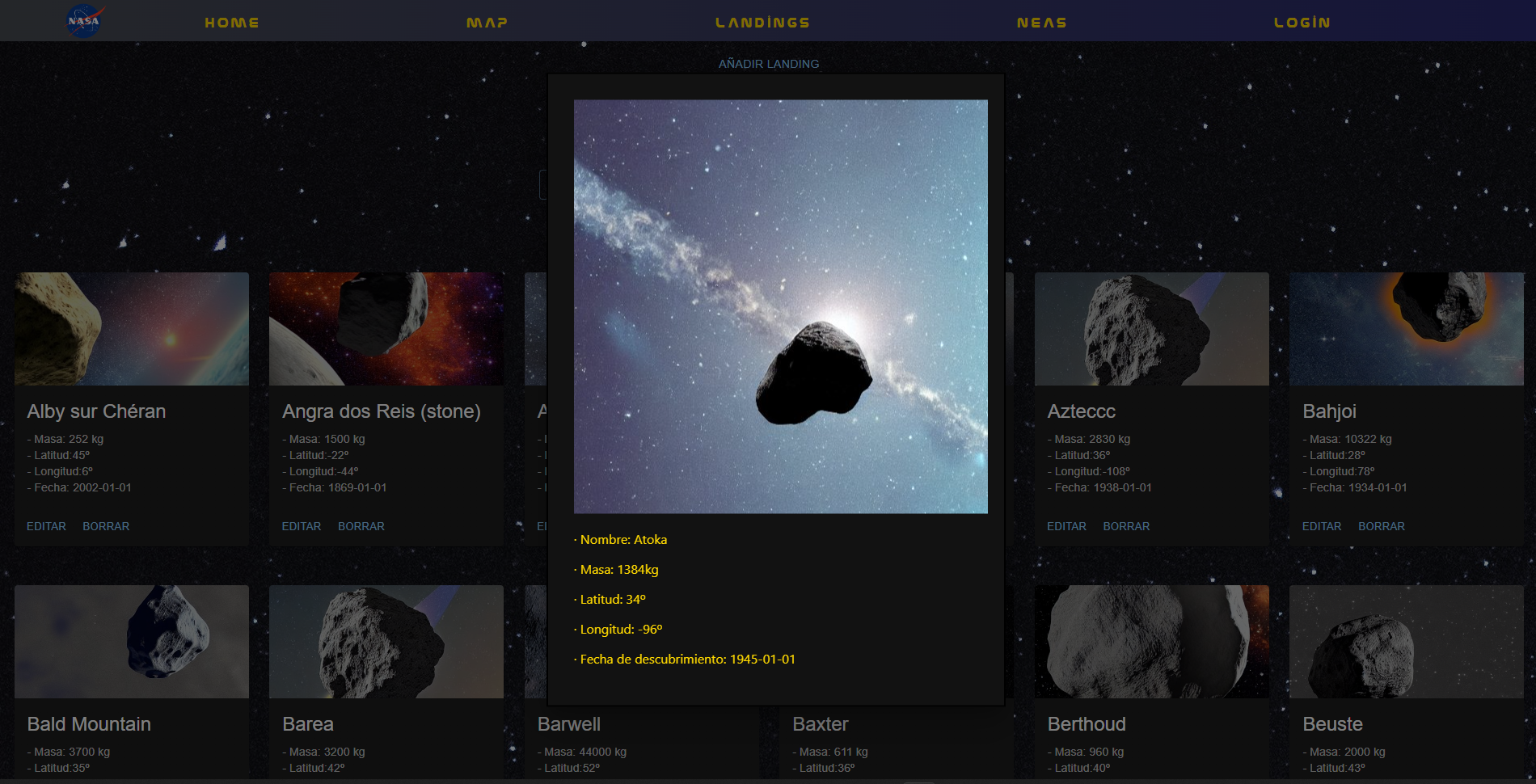The image size is (1536, 784).
Task: Open the NEAS section
Action: pos(1041,22)
